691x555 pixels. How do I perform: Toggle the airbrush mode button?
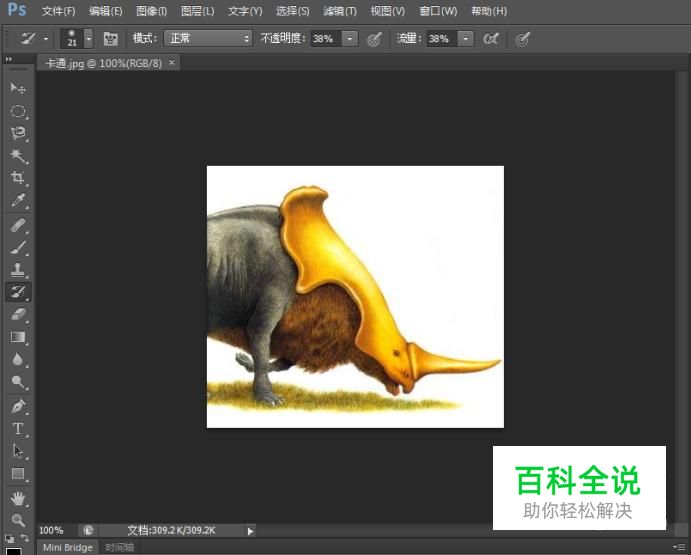point(490,39)
